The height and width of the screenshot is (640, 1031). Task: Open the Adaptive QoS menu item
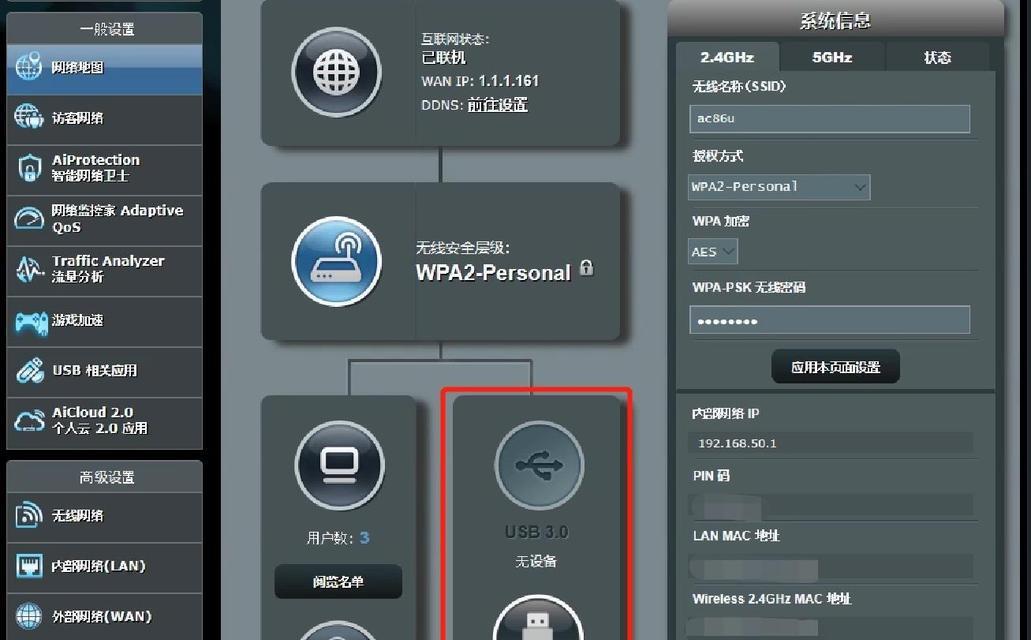[105, 220]
